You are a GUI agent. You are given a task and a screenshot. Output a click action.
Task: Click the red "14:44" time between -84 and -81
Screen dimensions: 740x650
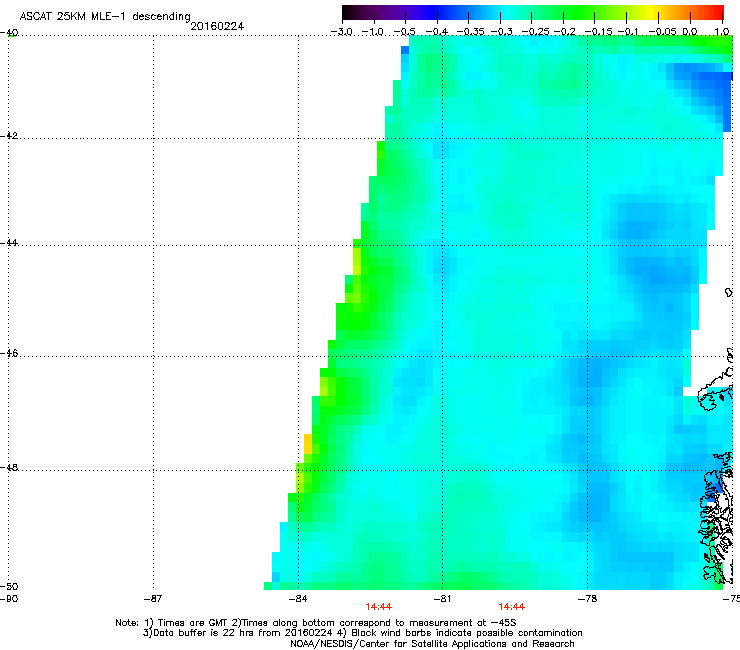[x=378, y=607]
